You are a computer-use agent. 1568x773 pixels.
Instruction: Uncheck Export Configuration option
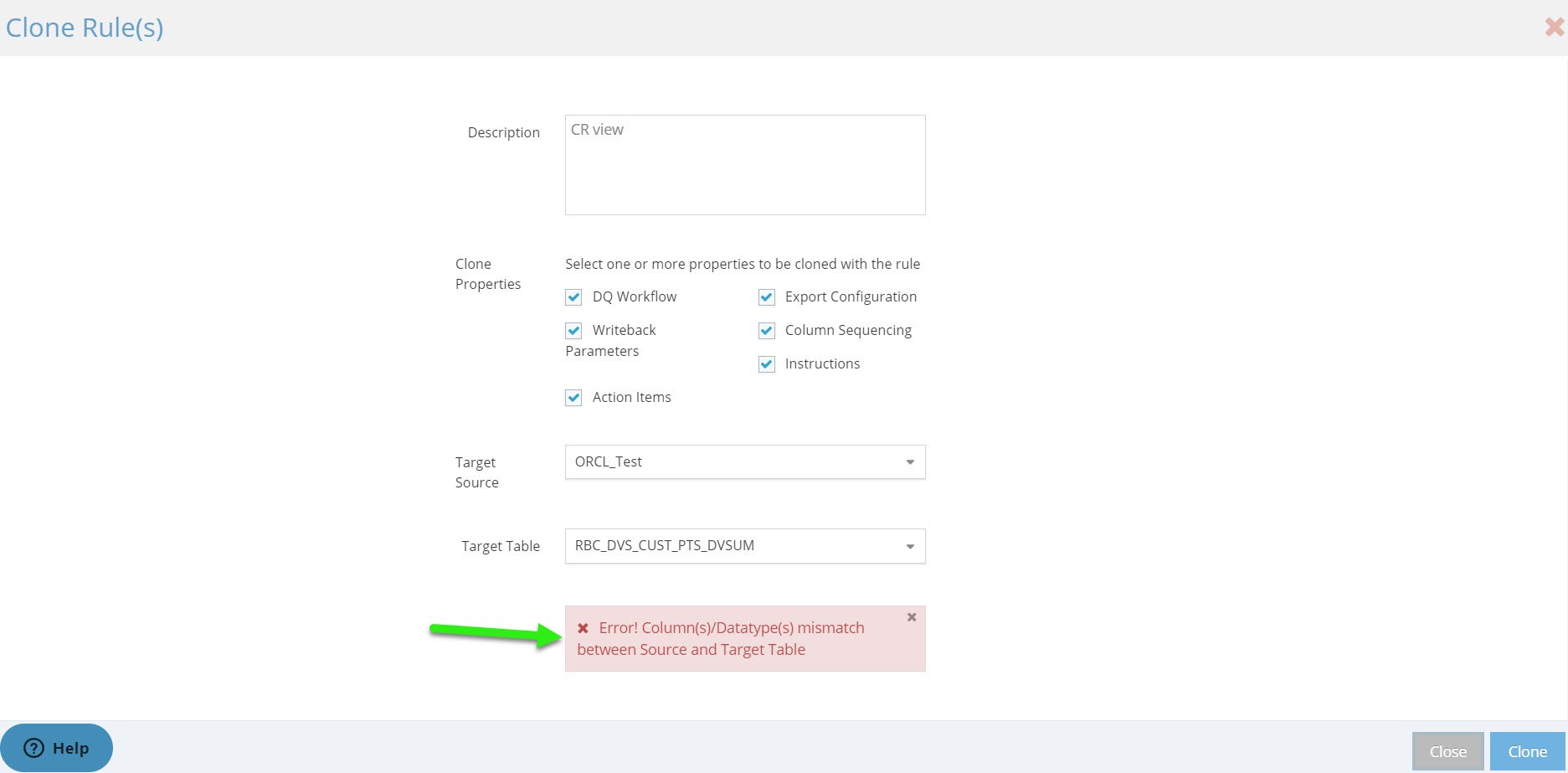pyautogui.click(x=767, y=297)
